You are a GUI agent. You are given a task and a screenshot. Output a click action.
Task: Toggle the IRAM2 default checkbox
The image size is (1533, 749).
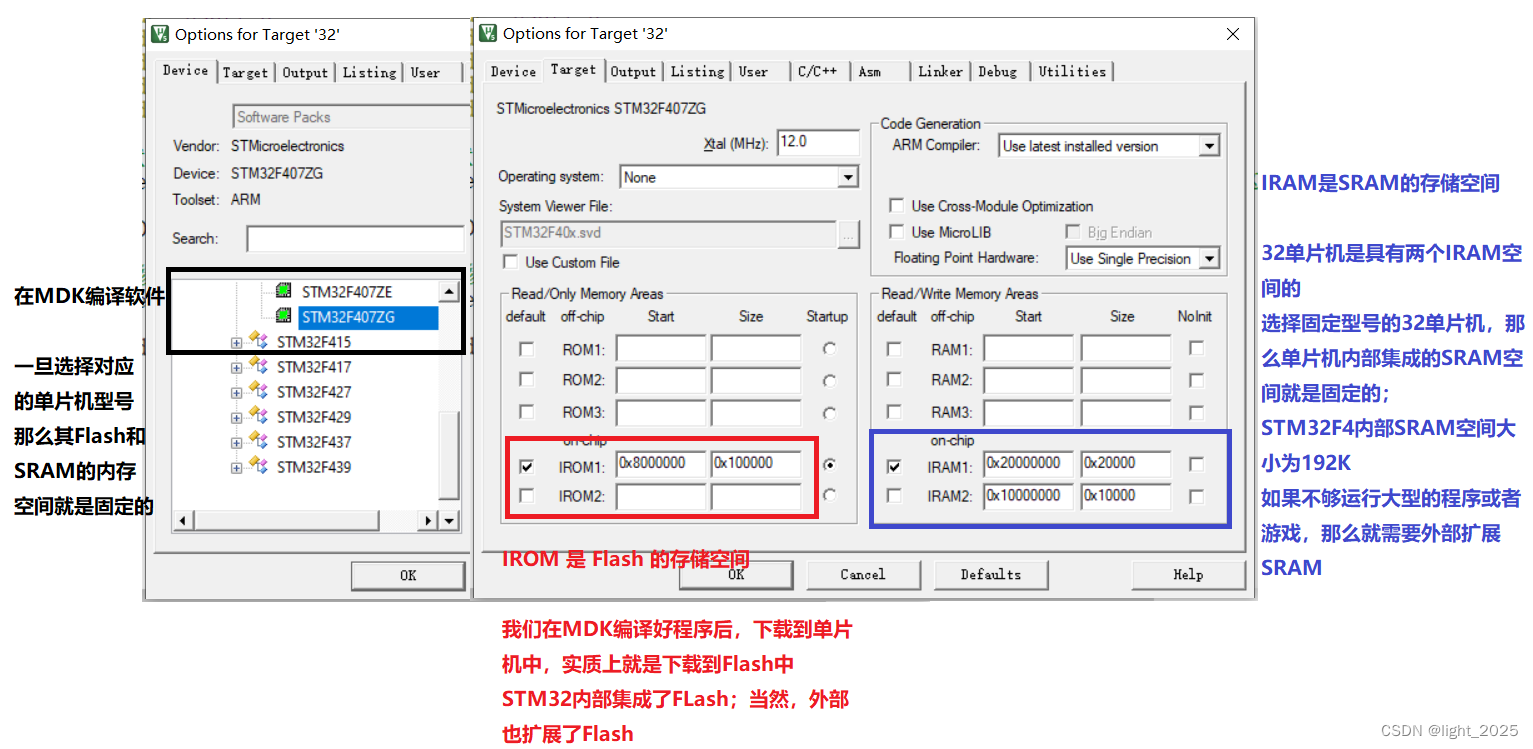[894, 495]
